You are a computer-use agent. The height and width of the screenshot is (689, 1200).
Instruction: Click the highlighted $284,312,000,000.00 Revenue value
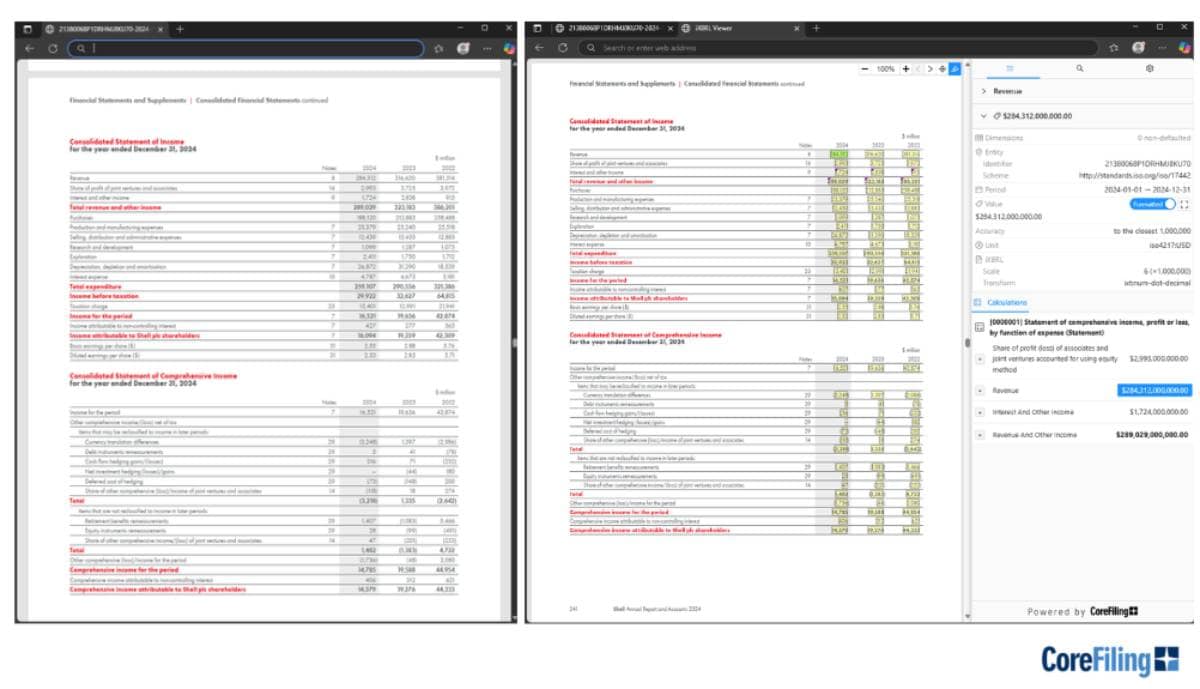1154,390
